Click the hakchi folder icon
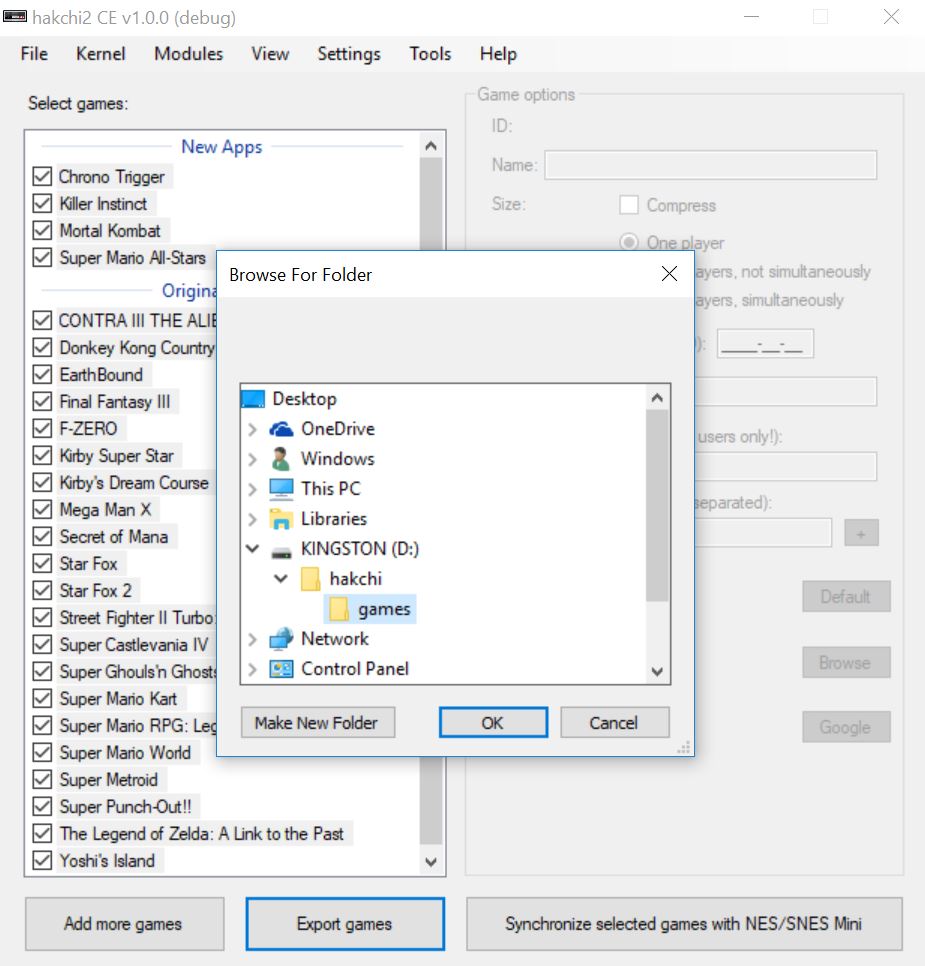The height and width of the screenshot is (966, 925). (x=310, y=579)
